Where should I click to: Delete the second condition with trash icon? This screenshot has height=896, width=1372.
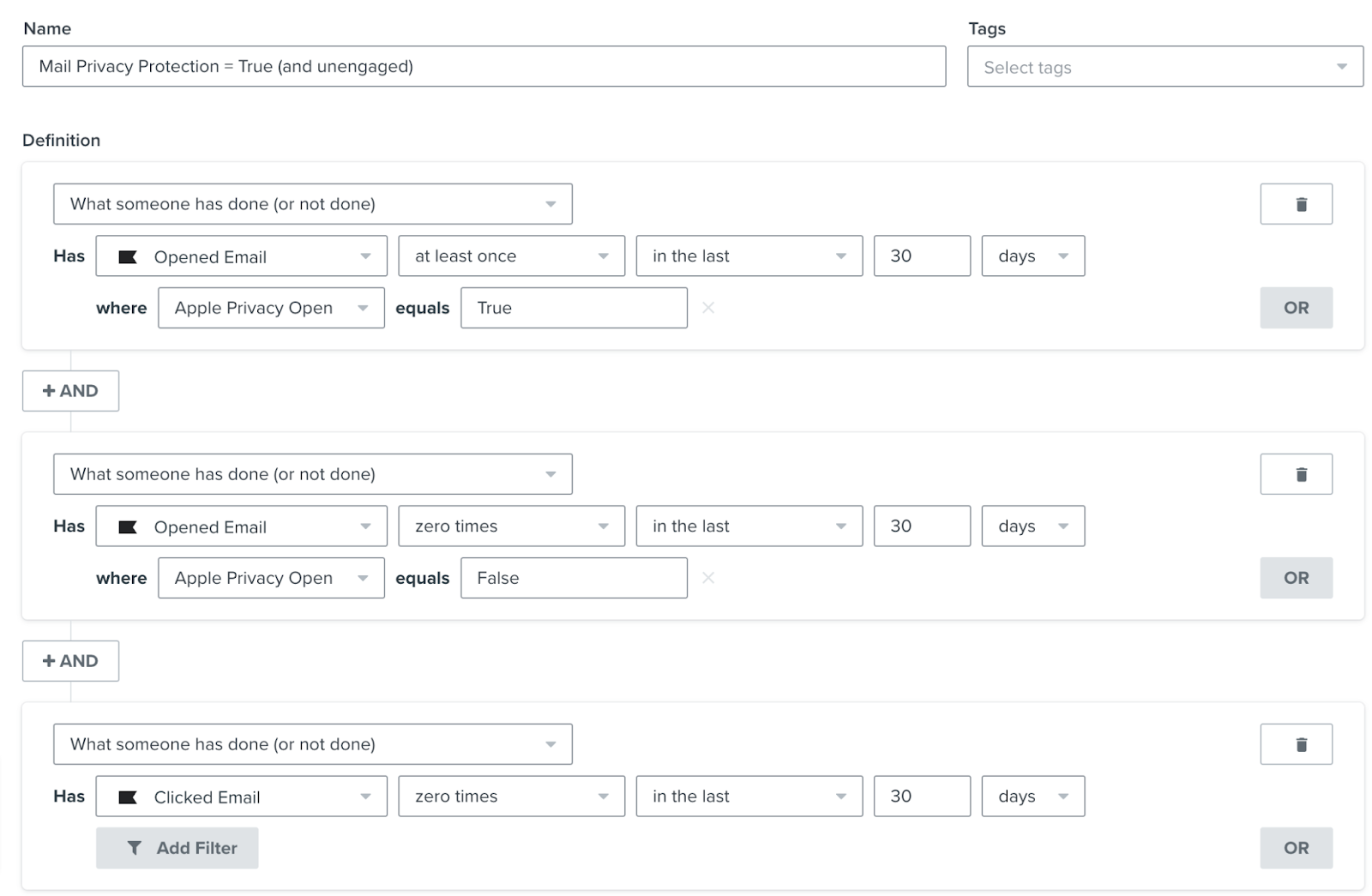pyautogui.click(x=1296, y=474)
